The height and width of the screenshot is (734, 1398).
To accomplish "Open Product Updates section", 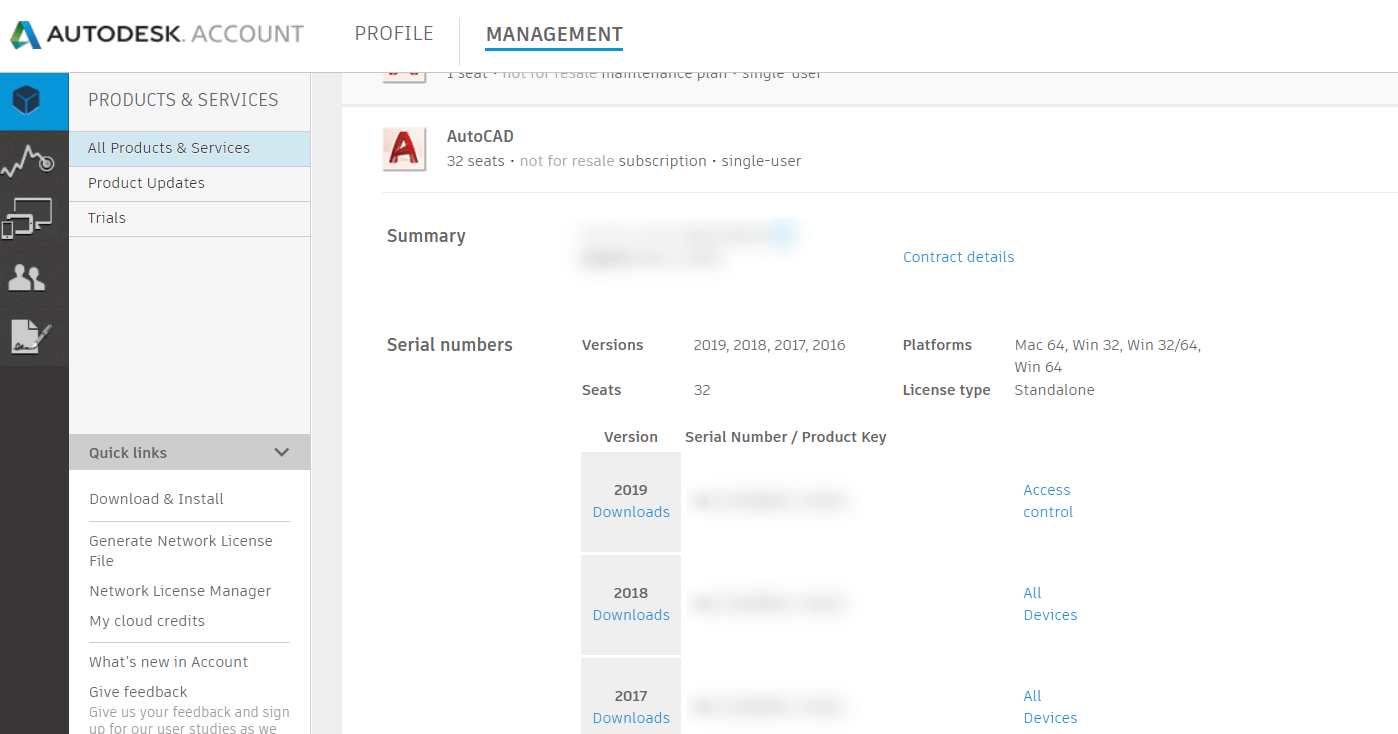I will [189, 183].
